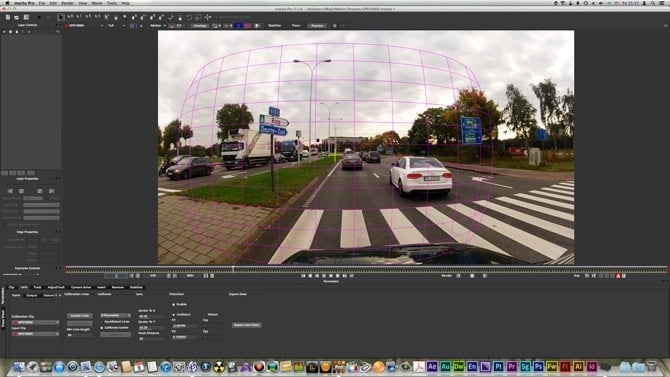The height and width of the screenshot is (377, 670).
Task: Open the lens model Parameter dropdown
Action: (x=115, y=315)
